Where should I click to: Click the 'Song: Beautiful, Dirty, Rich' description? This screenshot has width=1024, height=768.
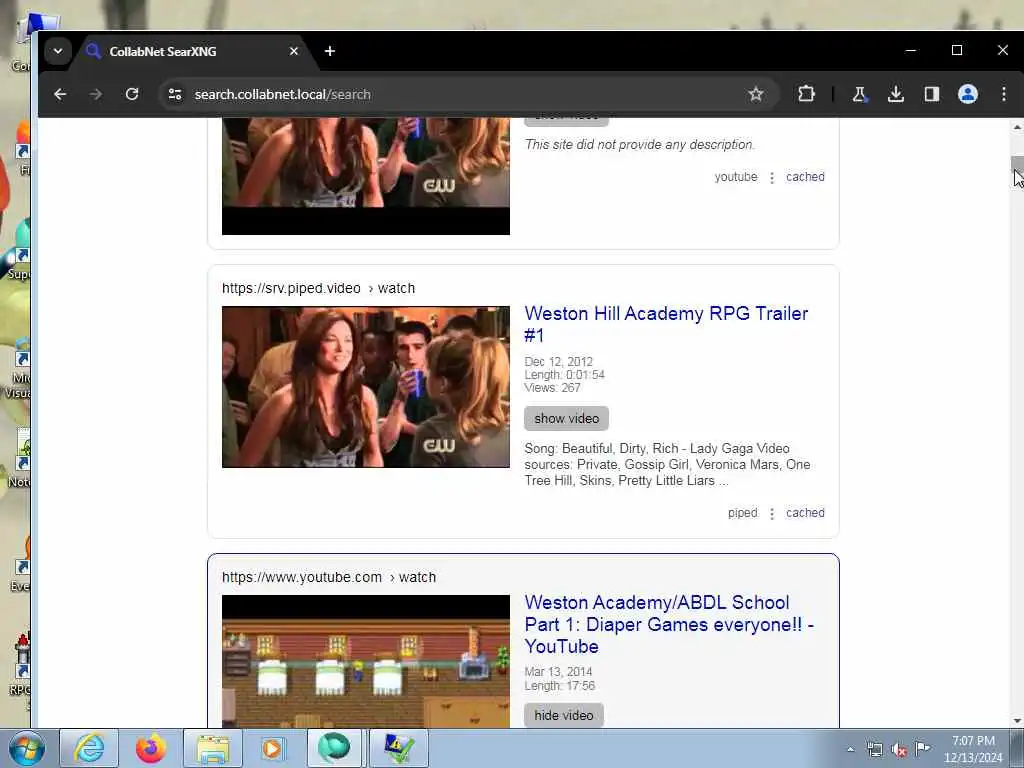(x=667, y=464)
